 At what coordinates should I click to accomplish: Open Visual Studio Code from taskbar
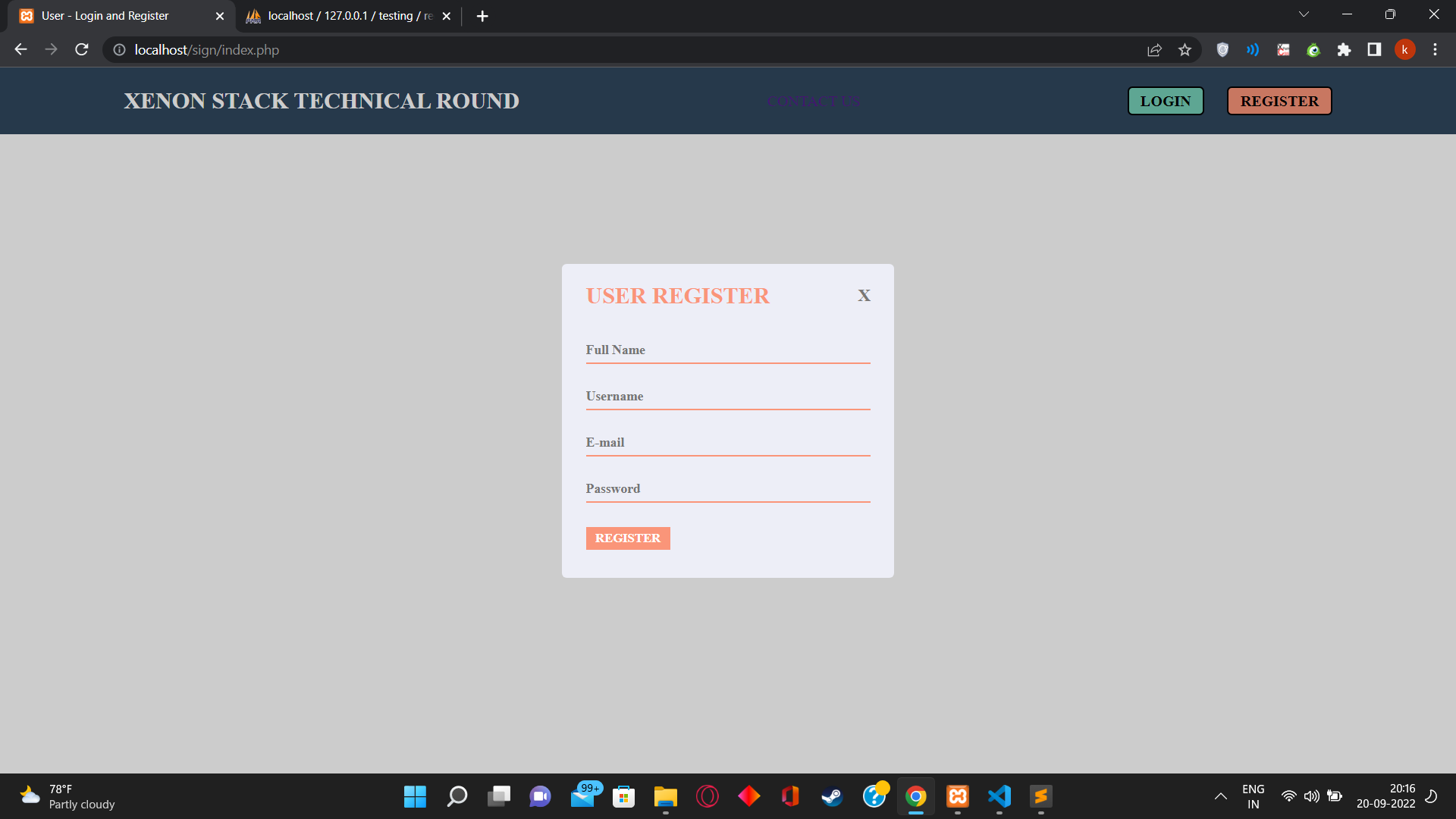(x=999, y=796)
